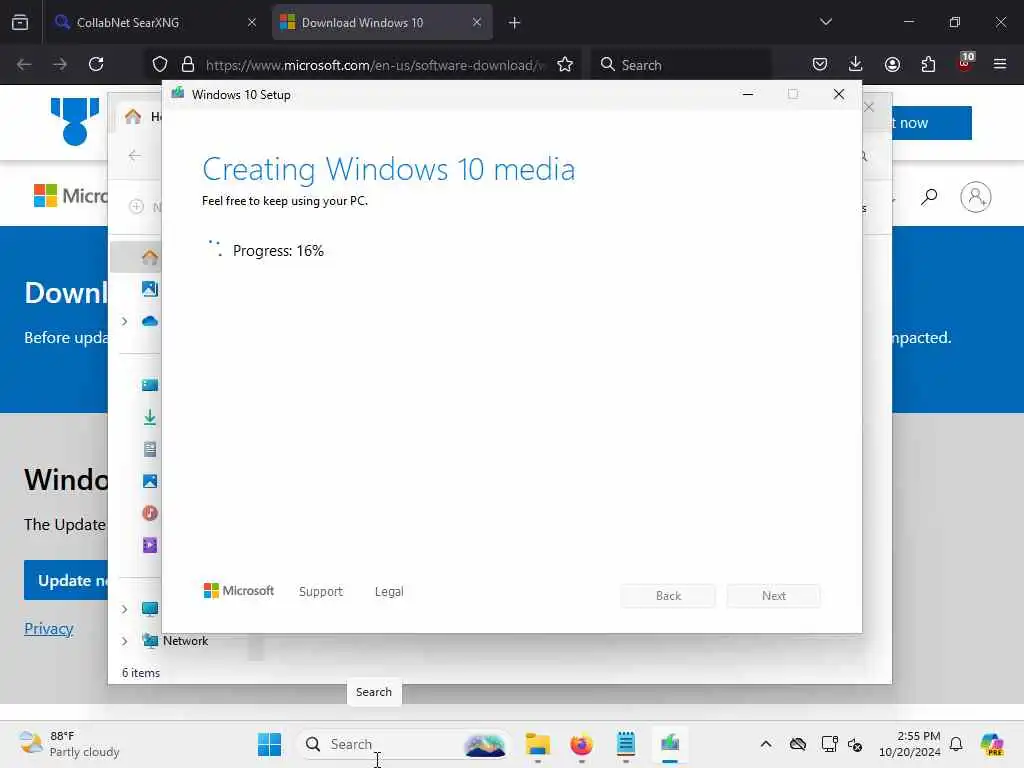Screen dimensions: 1024x768
Task: Open clock showing 2:55 PM
Action: (x=910, y=744)
